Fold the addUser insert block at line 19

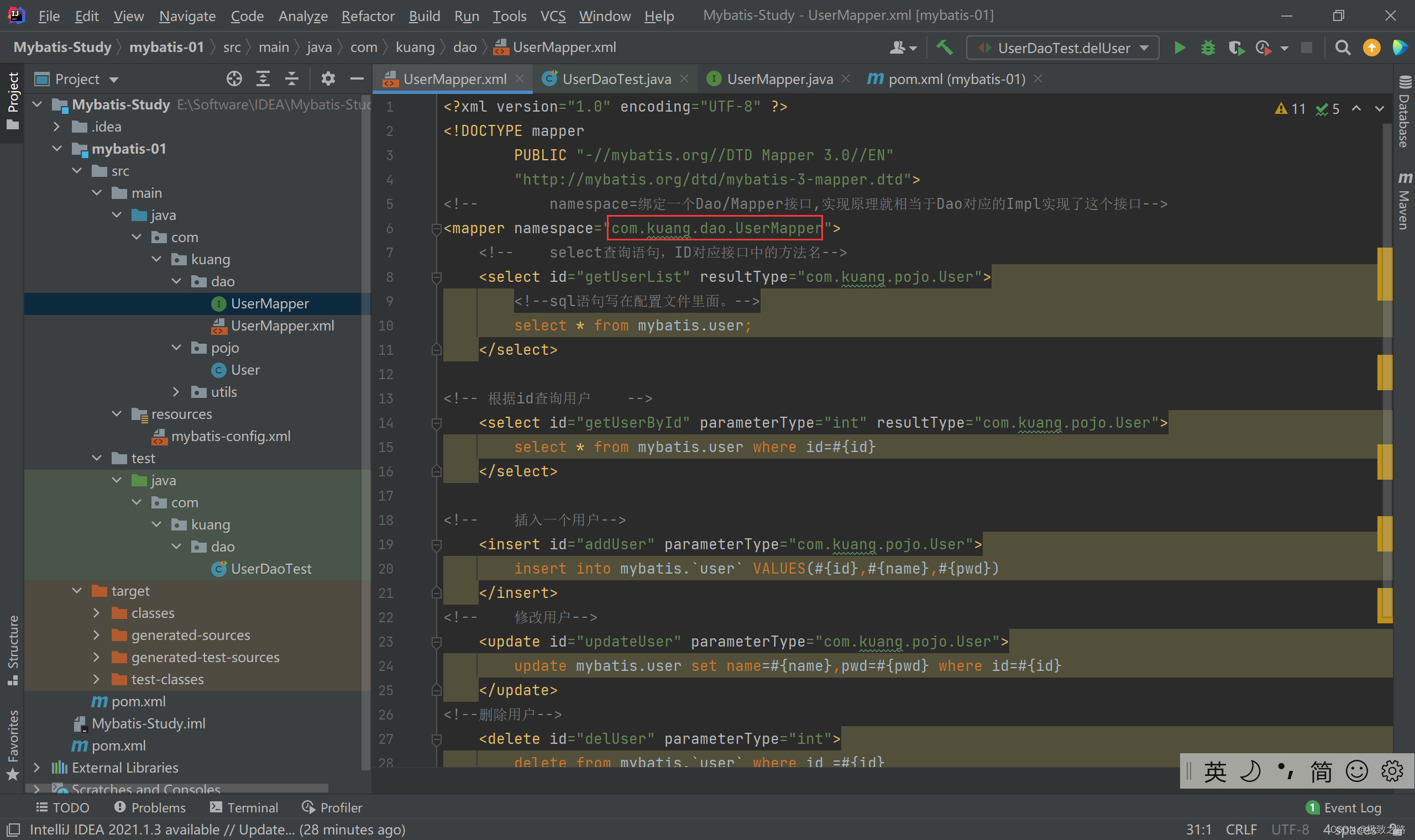point(436,545)
